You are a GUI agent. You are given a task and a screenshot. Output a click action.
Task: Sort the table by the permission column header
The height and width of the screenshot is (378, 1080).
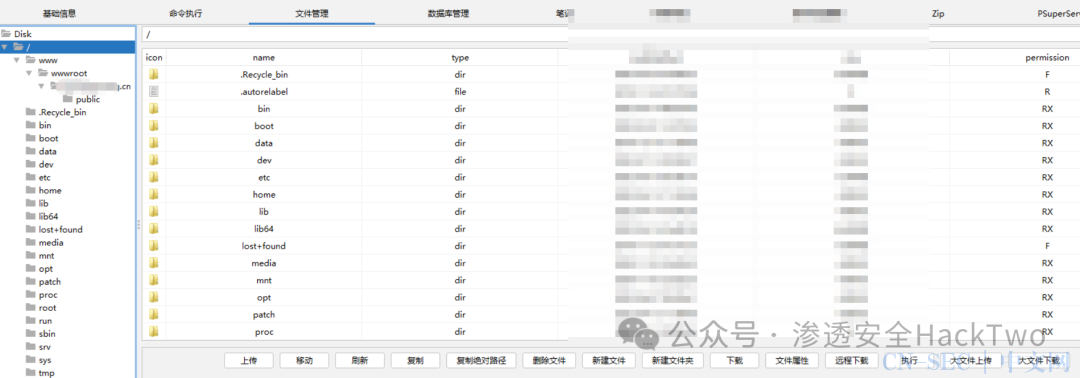(1047, 58)
